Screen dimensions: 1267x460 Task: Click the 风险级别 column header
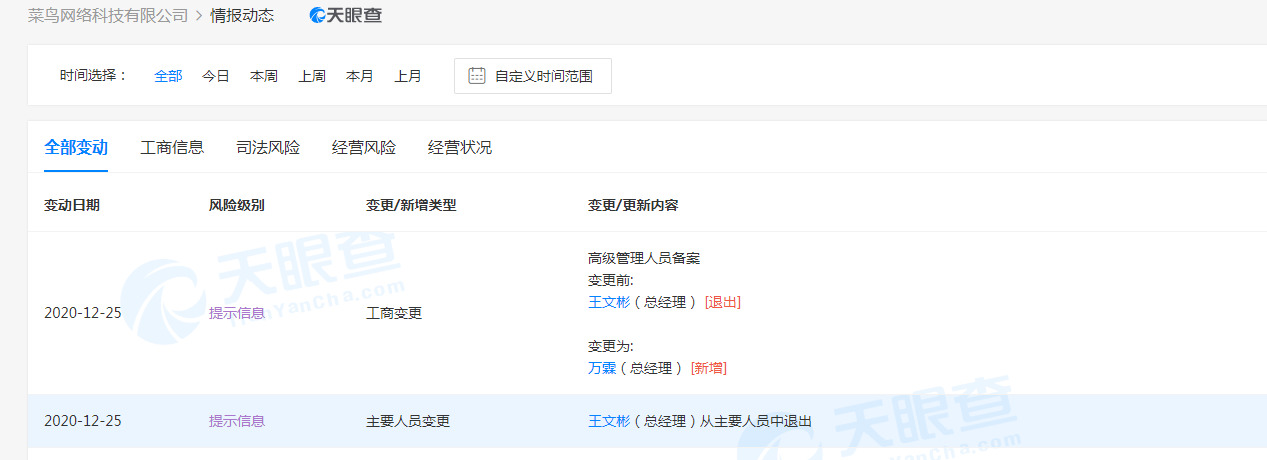click(x=237, y=205)
